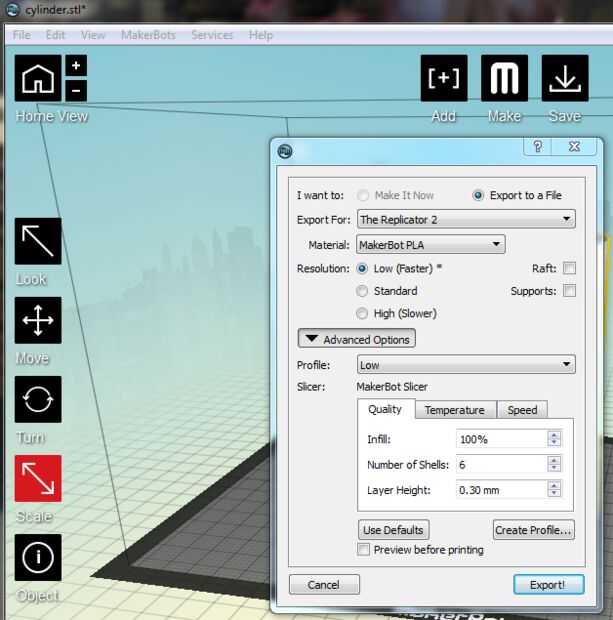The image size is (613, 620).
Task: Open the View menu
Action: tap(93, 35)
